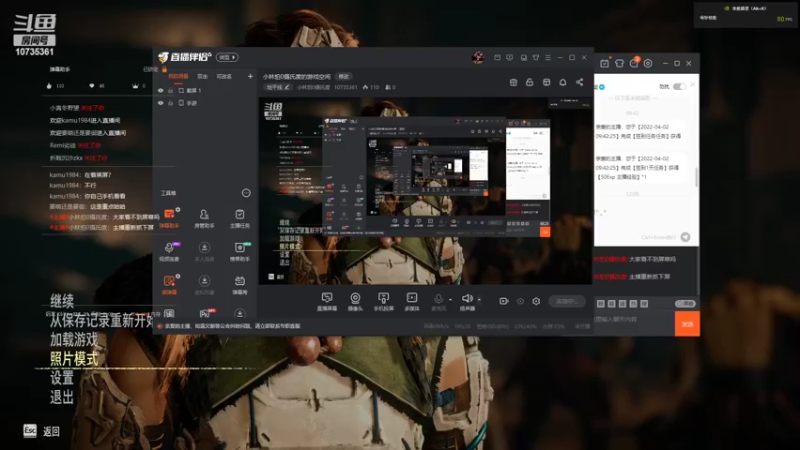The image size is (800, 450).
Task: Add a 多媒体 multimedia source
Action: pyautogui.click(x=412, y=302)
